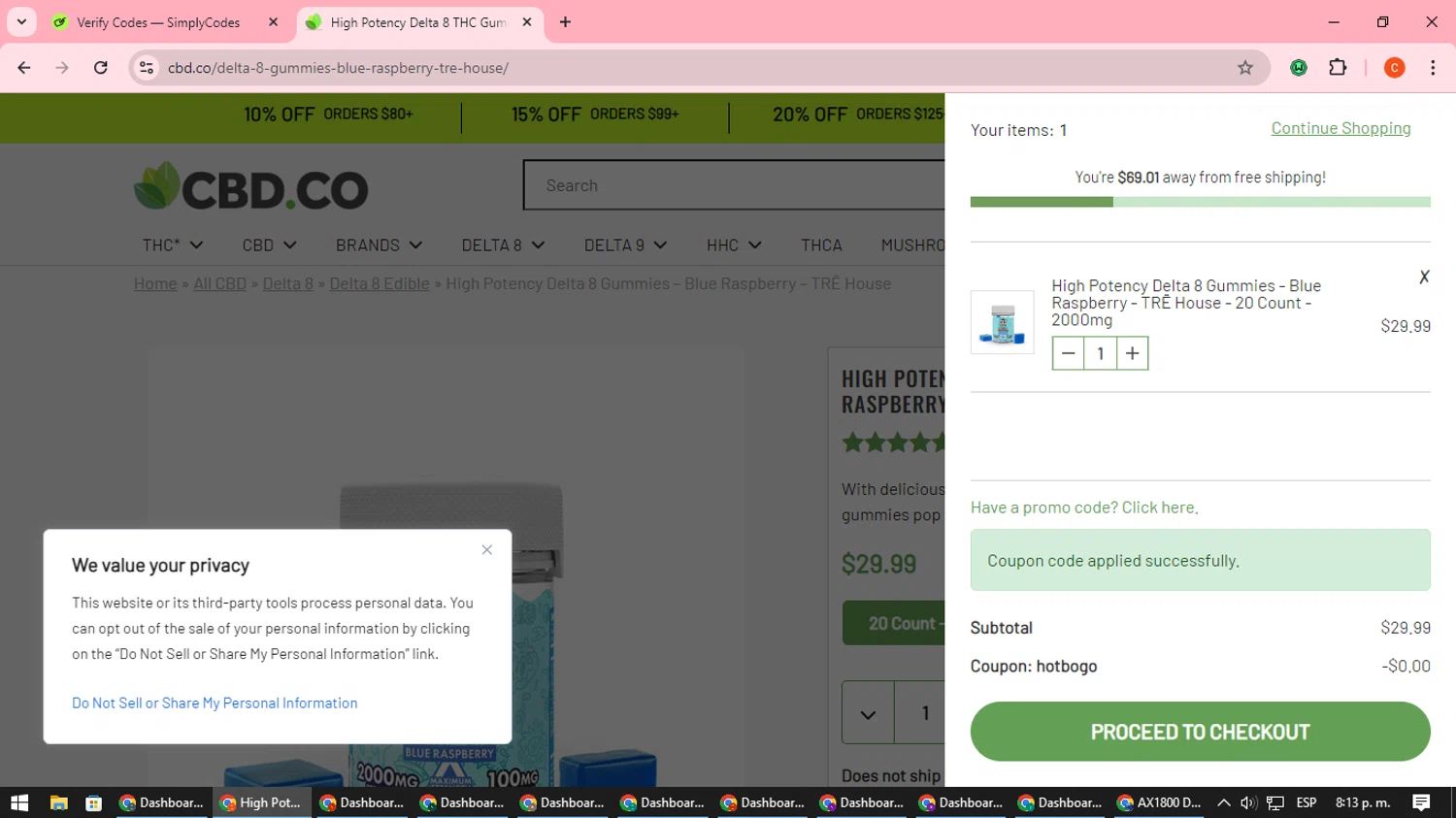This screenshot has height=818, width=1456.
Task: Open the Extensions puzzle icon
Action: 1338,68
